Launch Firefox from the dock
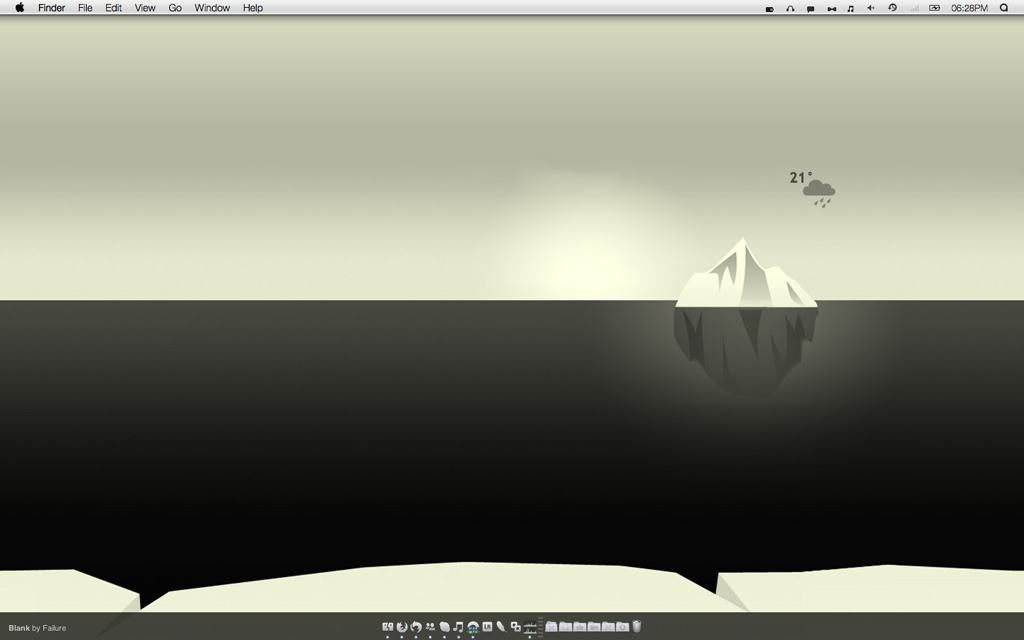The image size is (1024, 640). pos(402,627)
